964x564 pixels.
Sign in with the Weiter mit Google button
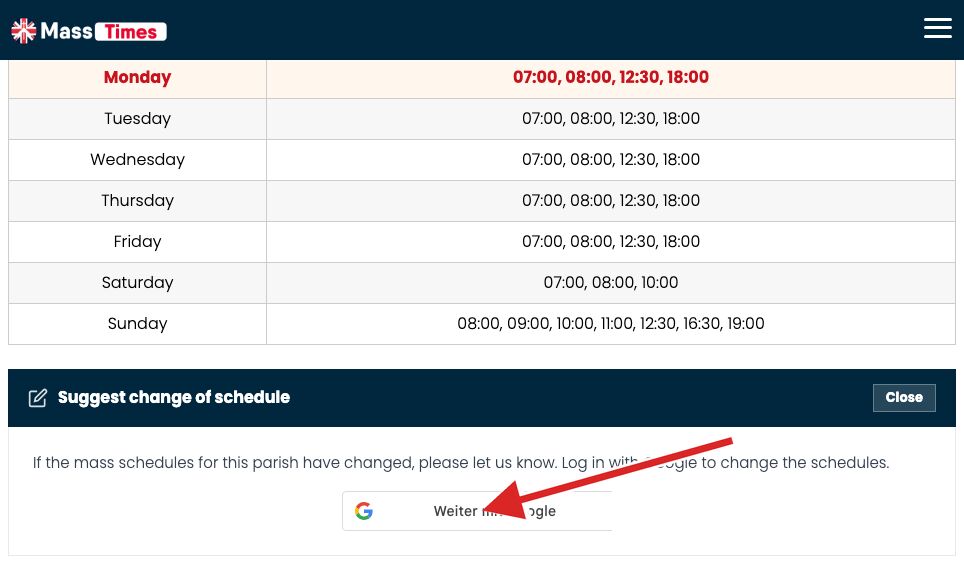pyautogui.click(x=477, y=511)
